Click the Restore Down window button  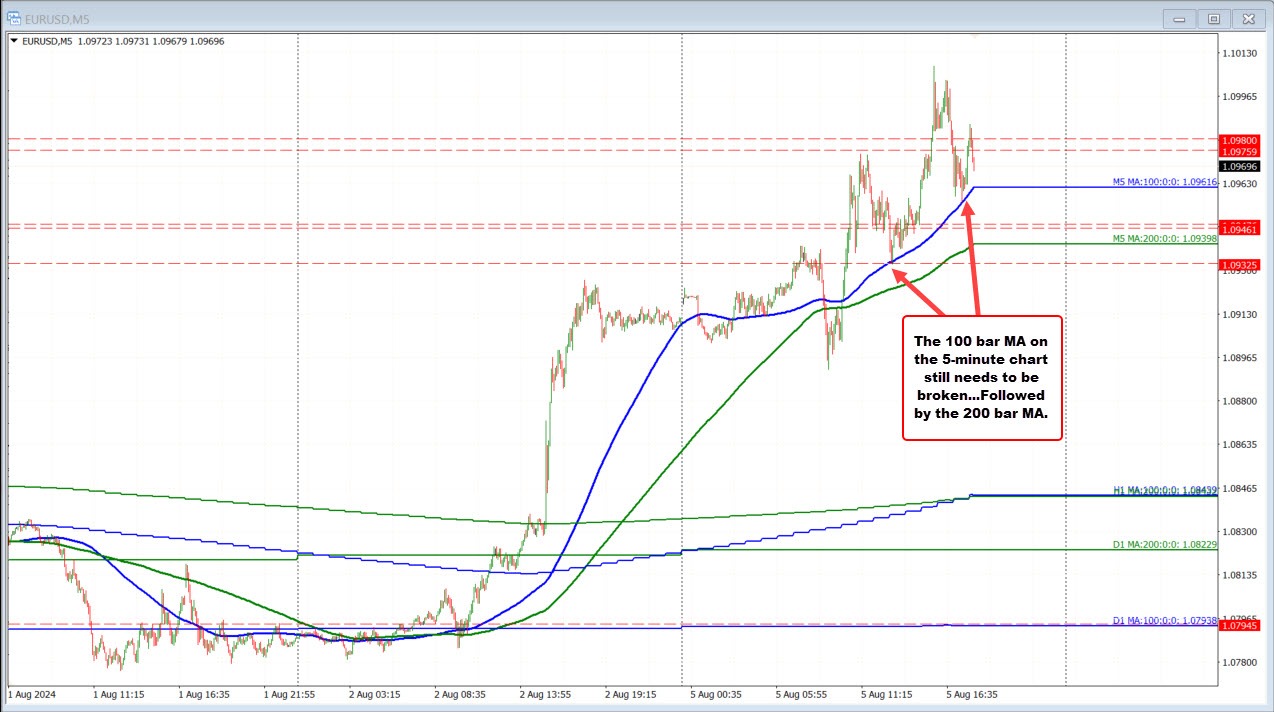pos(1213,18)
